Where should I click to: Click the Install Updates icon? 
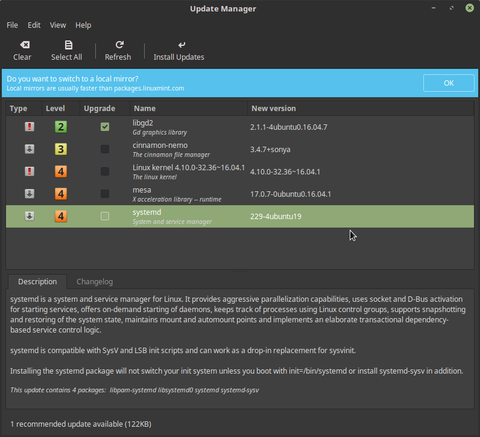(182, 45)
